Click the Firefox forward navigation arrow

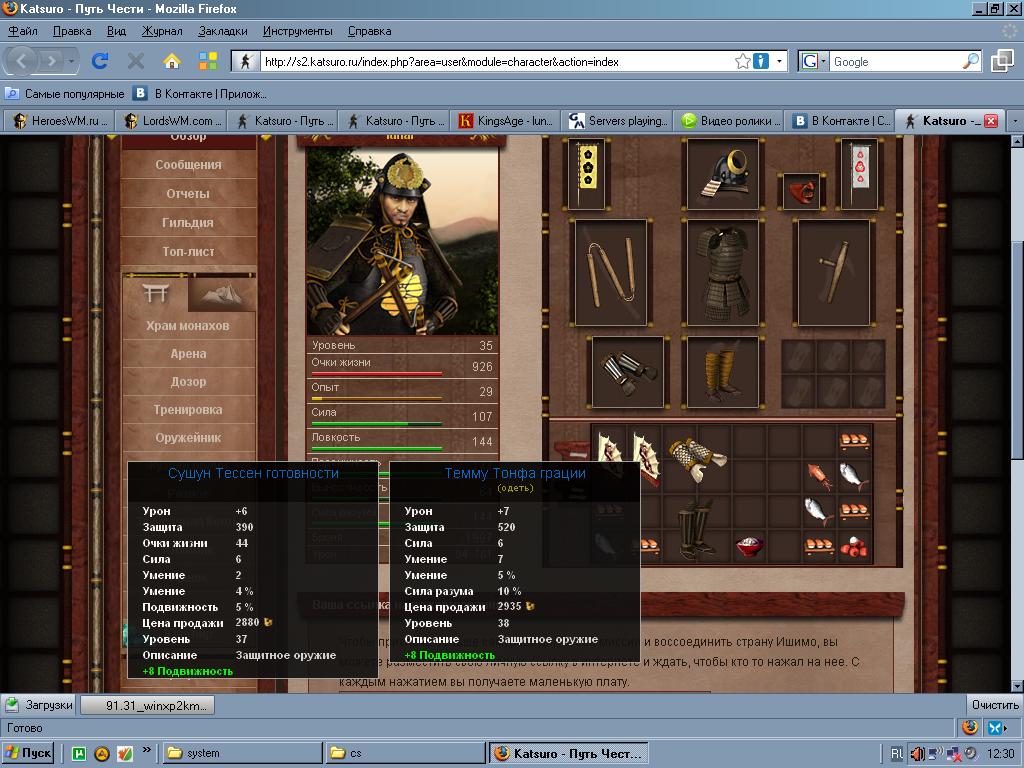52,61
